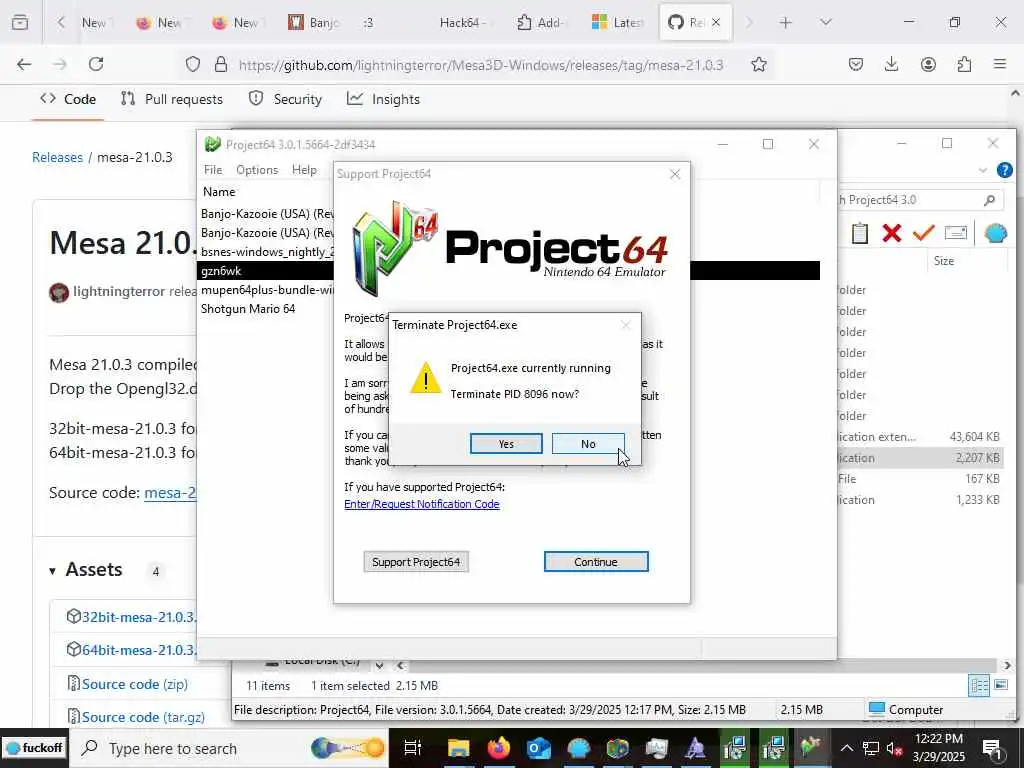Go back with the browser back arrow
Screen dimensions: 1024x768
tap(24, 64)
